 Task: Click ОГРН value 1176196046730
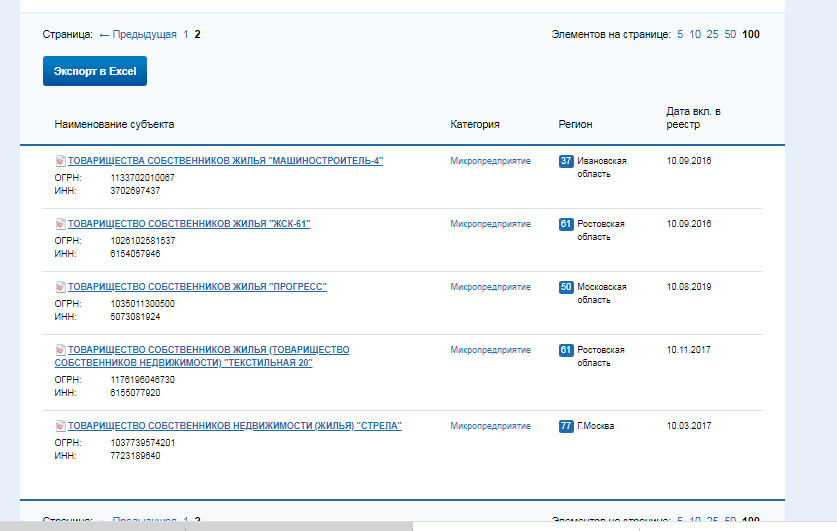(x=143, y=379)
